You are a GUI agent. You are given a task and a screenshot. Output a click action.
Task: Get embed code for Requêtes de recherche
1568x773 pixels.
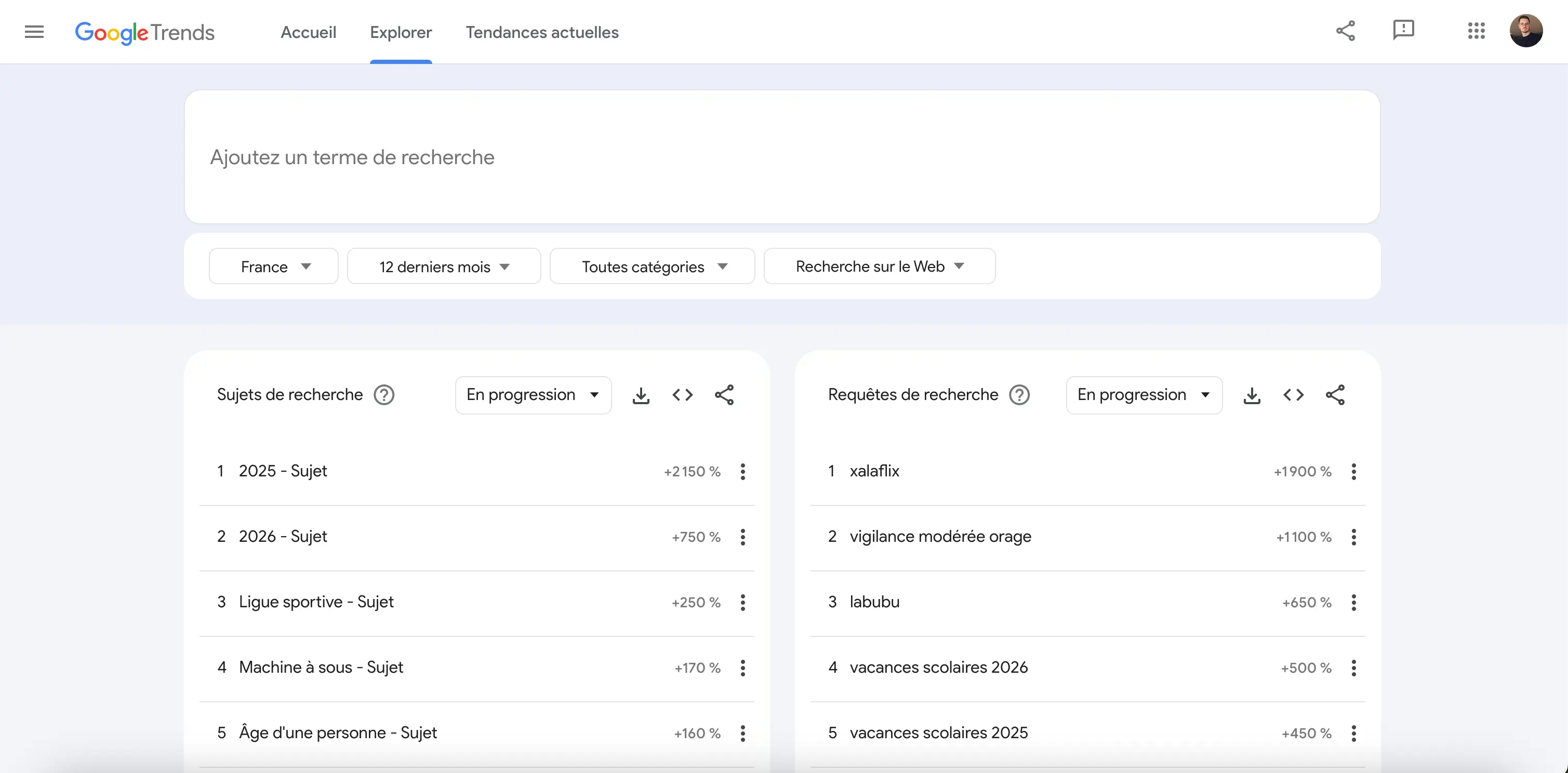(1294, 395)
